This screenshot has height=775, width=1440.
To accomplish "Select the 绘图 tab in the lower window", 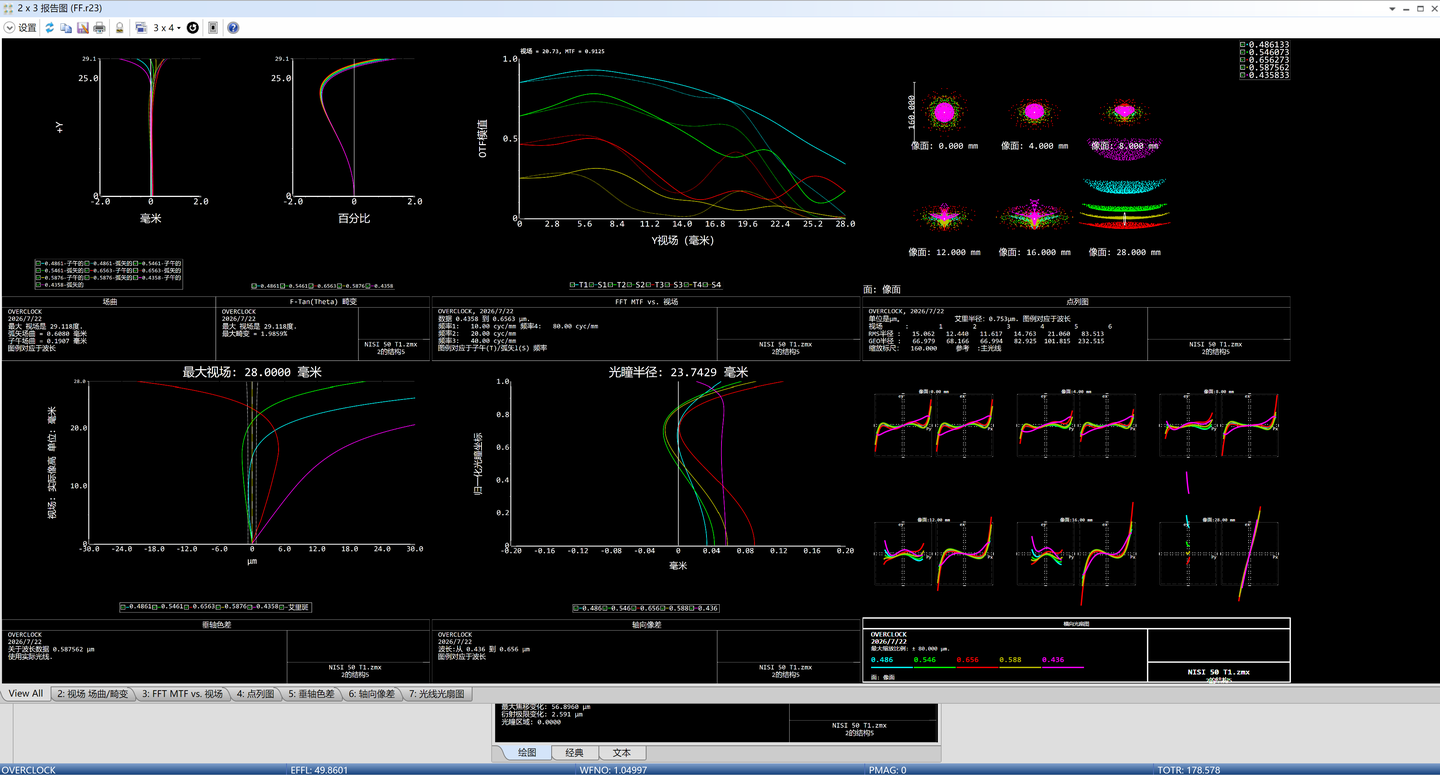I will (x=527, y=753).
